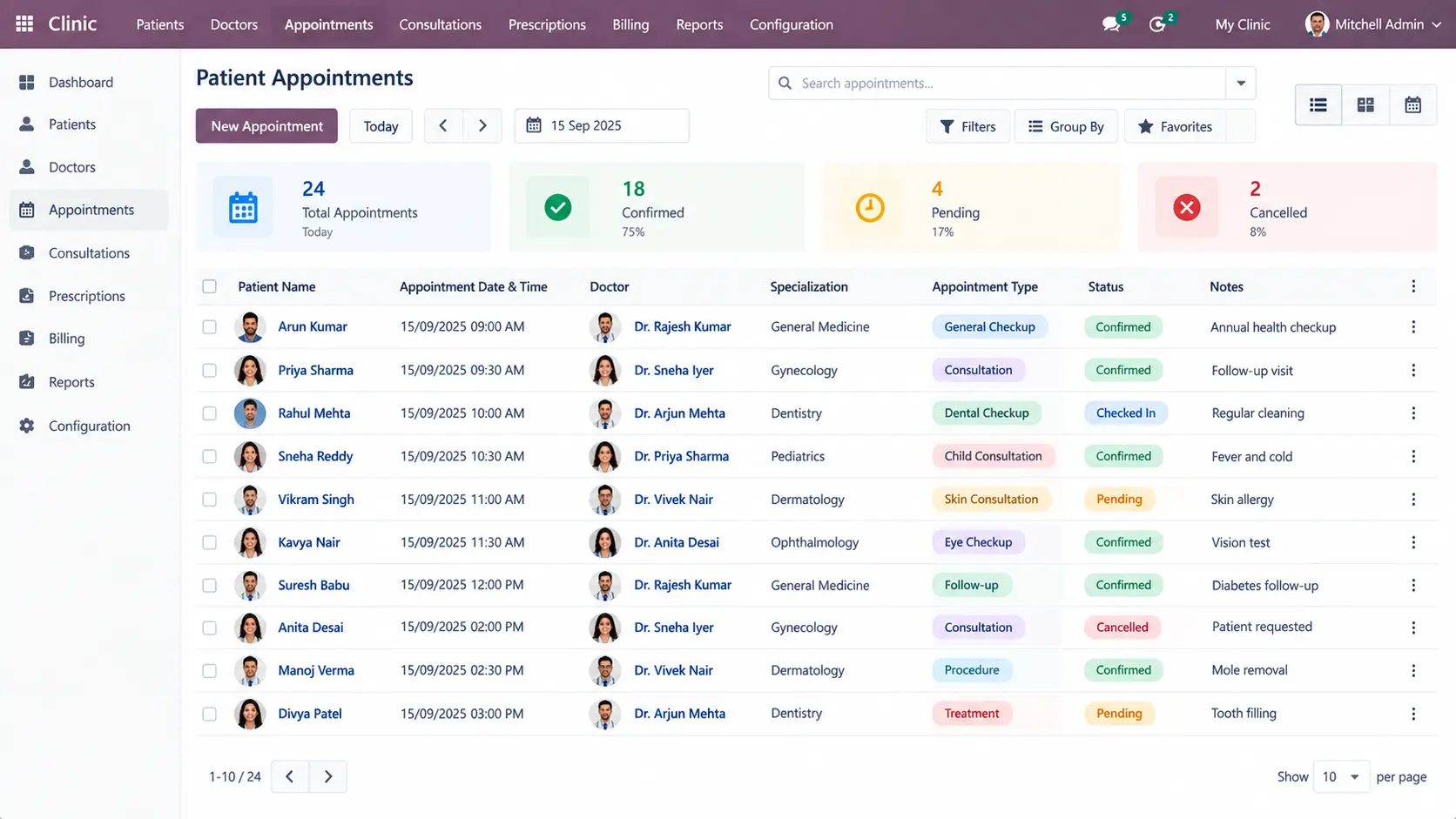Click the Dashboard sidebar item
Image resolution: width=1456 pixels, height=819 pixels.
pos(89,83)
